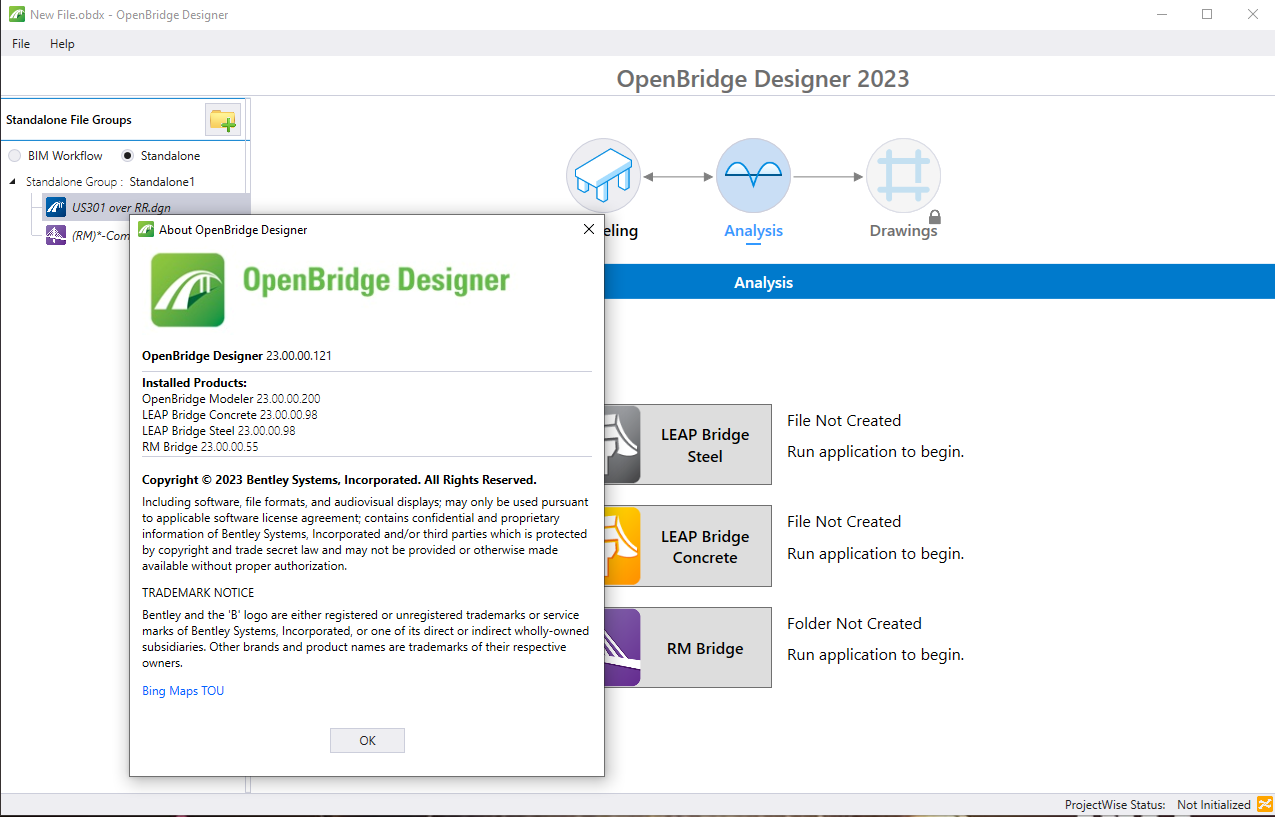Select the Analysis workflow circle icon
The height and width of the screenshot is (817, 1275).
(x=753, y=176)
